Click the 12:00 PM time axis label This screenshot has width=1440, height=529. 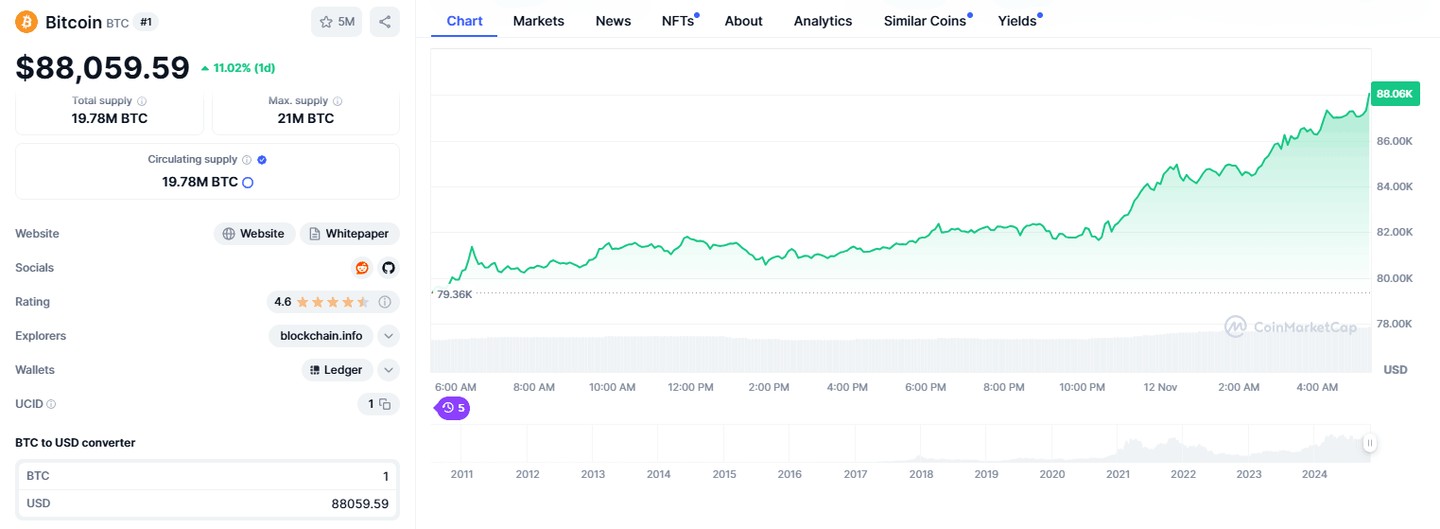pyautogui.click(x=691, y=387)
